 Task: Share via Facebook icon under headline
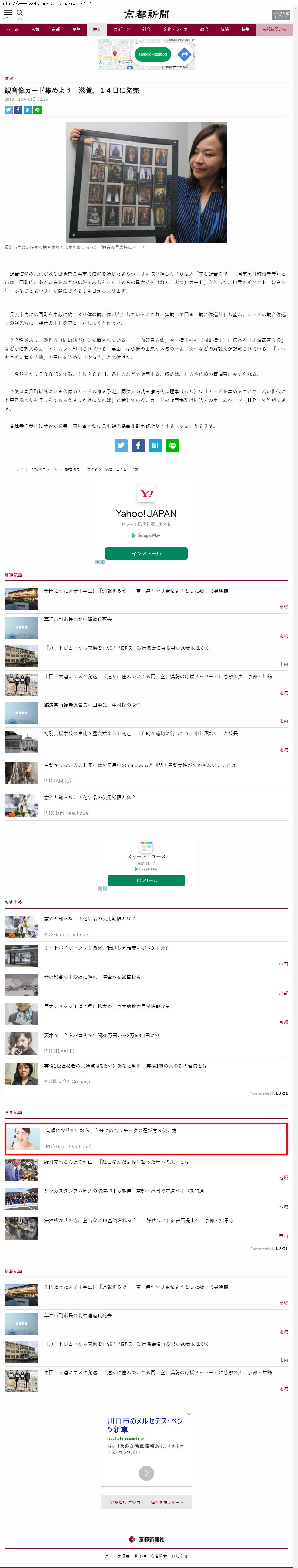(18, 110)
